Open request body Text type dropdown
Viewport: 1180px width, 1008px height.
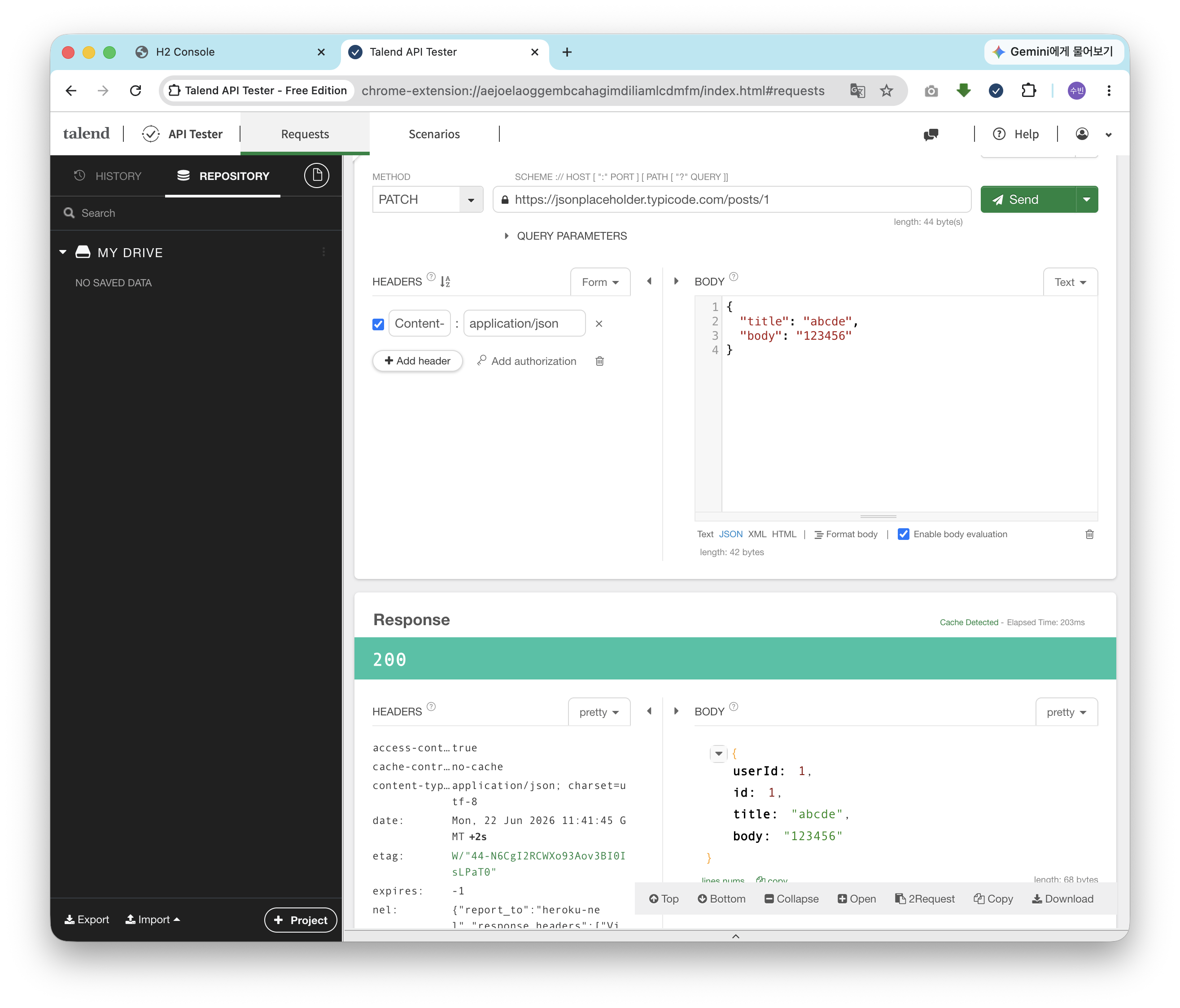point(1070,282)
